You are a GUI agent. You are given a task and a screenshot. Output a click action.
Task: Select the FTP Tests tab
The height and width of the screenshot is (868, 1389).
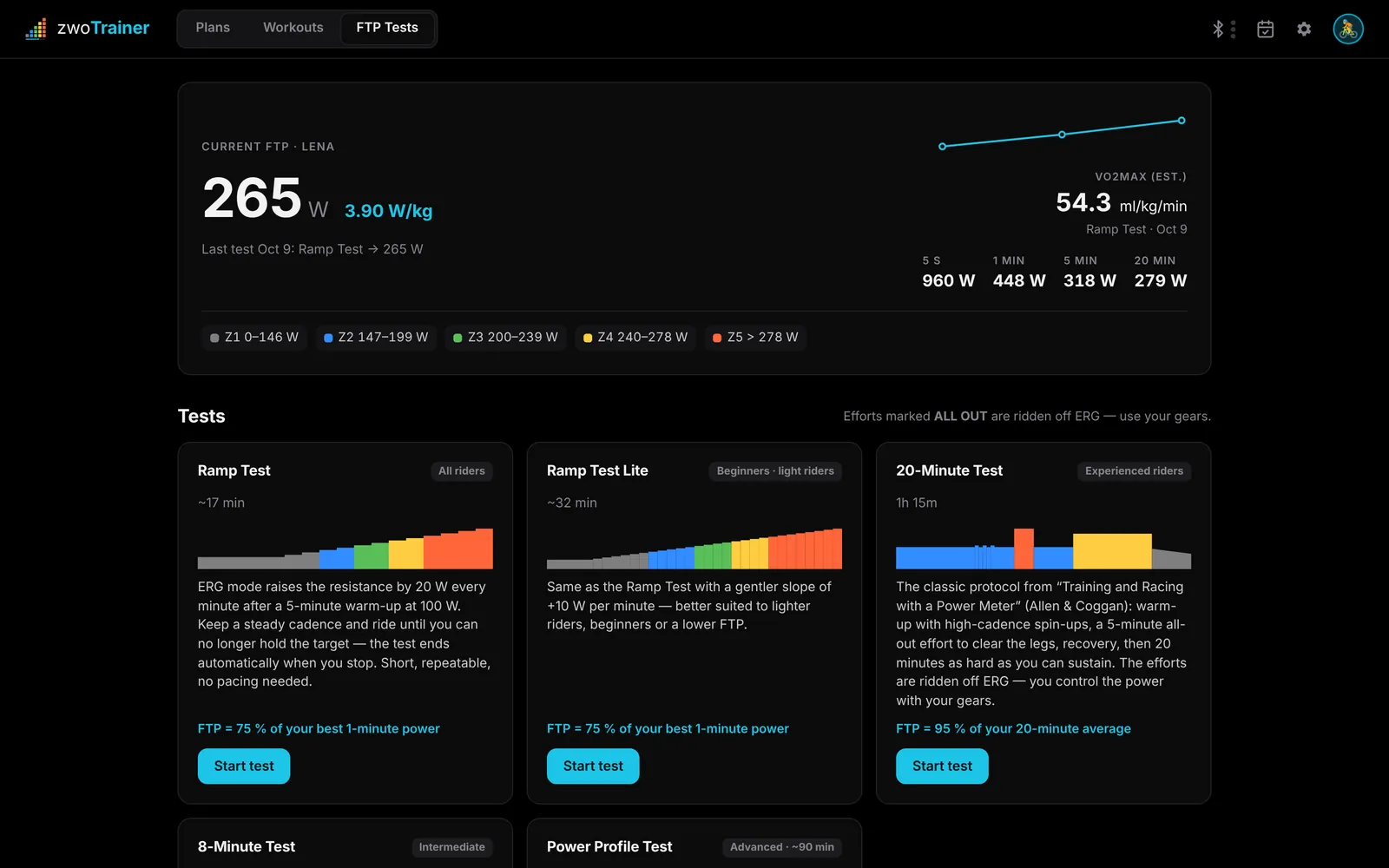(387, 28)
